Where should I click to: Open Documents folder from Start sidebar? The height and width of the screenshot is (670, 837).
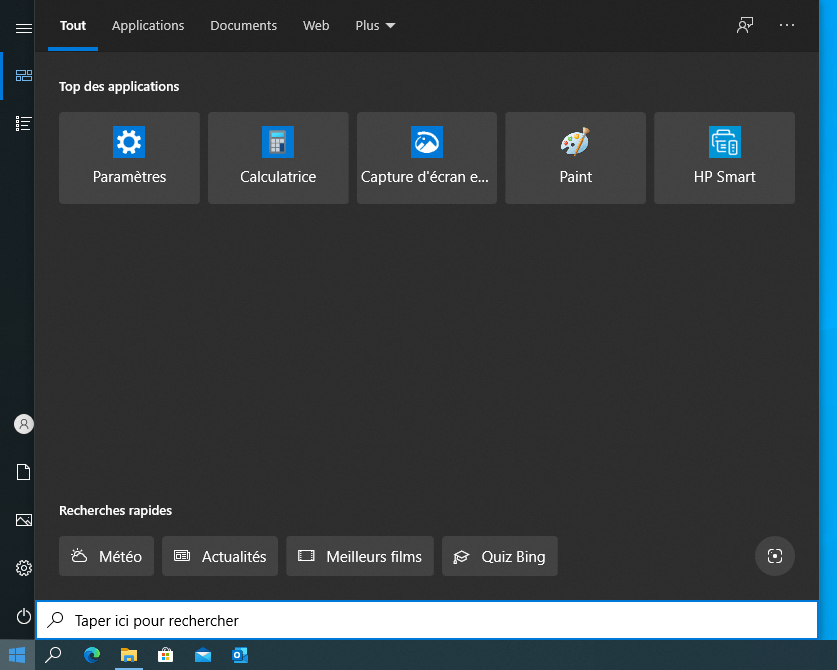click(x=23, y=472)
